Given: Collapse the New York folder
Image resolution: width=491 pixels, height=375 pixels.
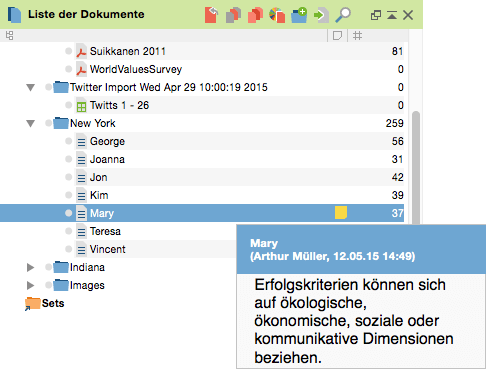Looking at the screenshot, I should [x=31, y=124].
